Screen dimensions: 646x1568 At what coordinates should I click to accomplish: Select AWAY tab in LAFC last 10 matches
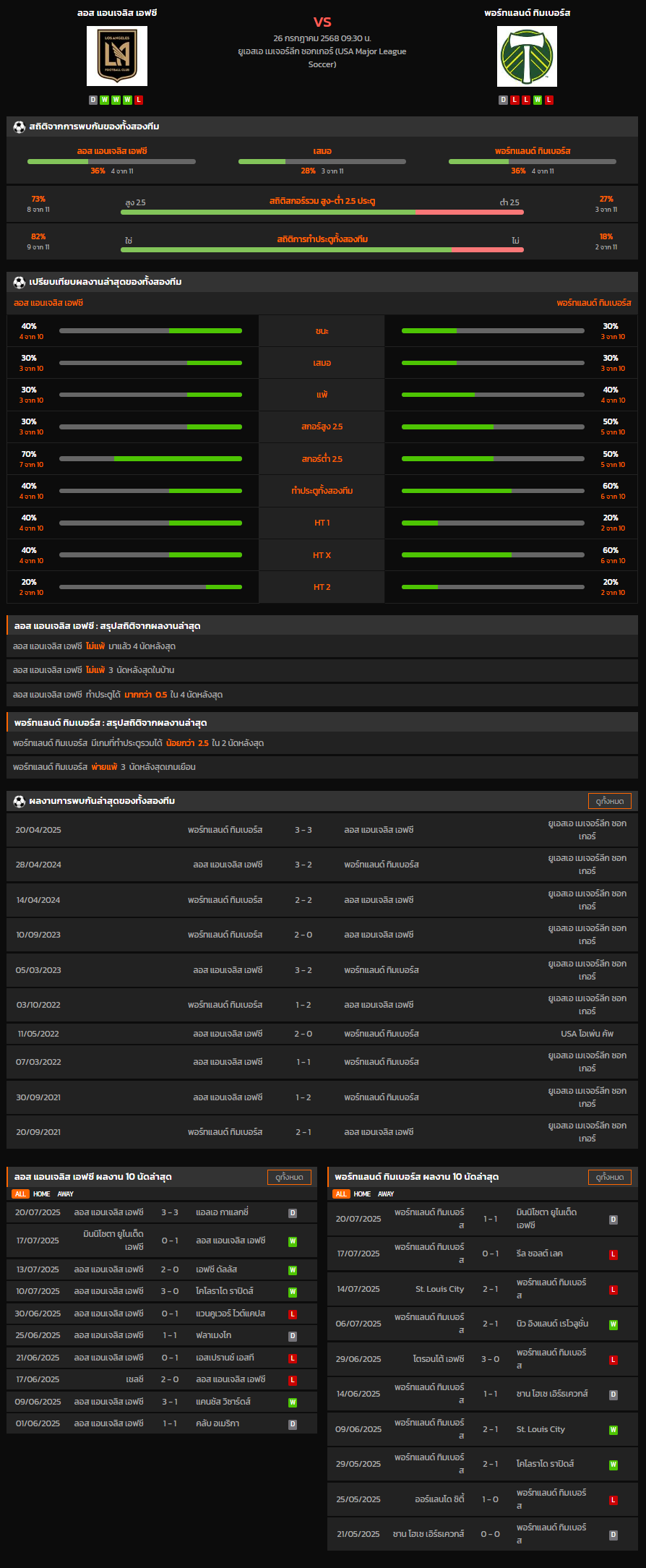tap(66, 1194)
